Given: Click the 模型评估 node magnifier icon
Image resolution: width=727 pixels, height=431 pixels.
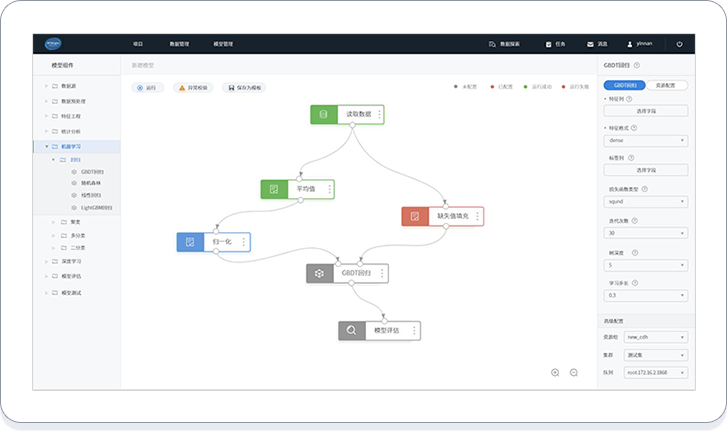Looking at the screenshot, I should [351, 330].
